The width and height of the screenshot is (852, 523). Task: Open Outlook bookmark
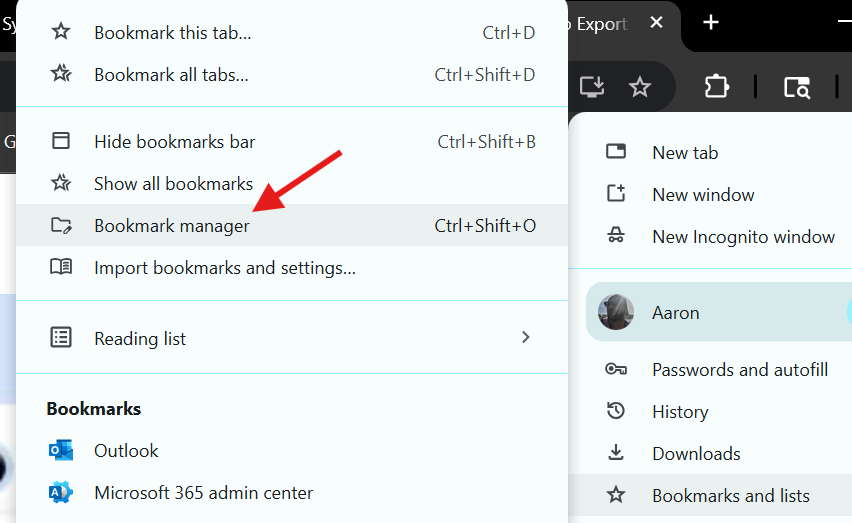click(126, 451)
